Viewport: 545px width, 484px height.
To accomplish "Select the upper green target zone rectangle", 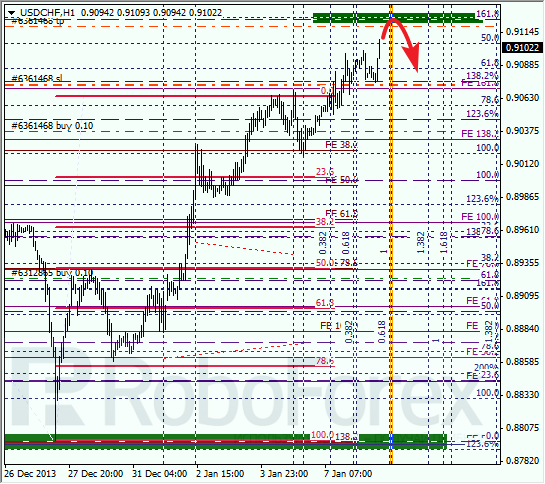I will 397,18.
